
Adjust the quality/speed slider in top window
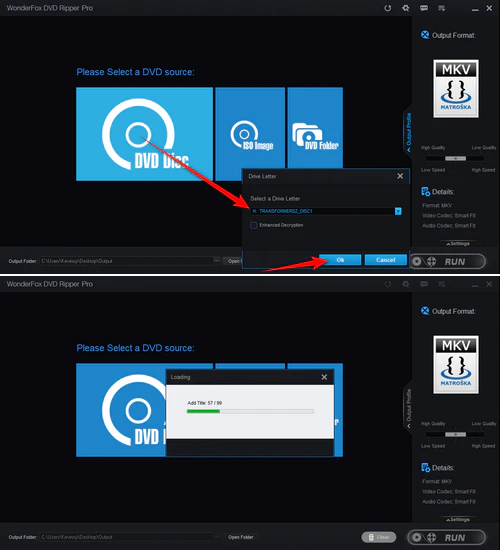click(455, 159)
